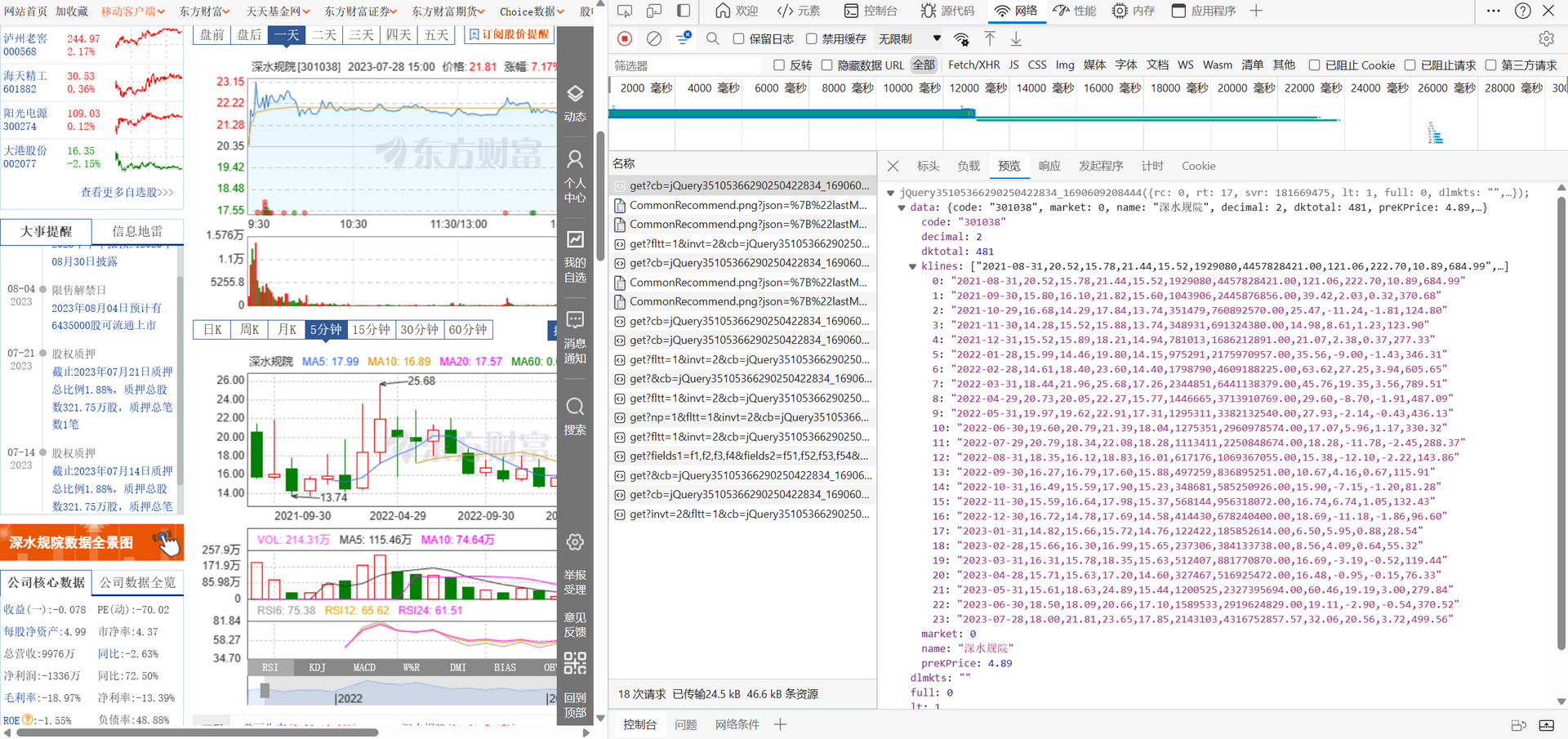Viewport: 1568px width, 739px height.
Task: Collapse the root jQuery response triangle
Action: tap(891, 193)
